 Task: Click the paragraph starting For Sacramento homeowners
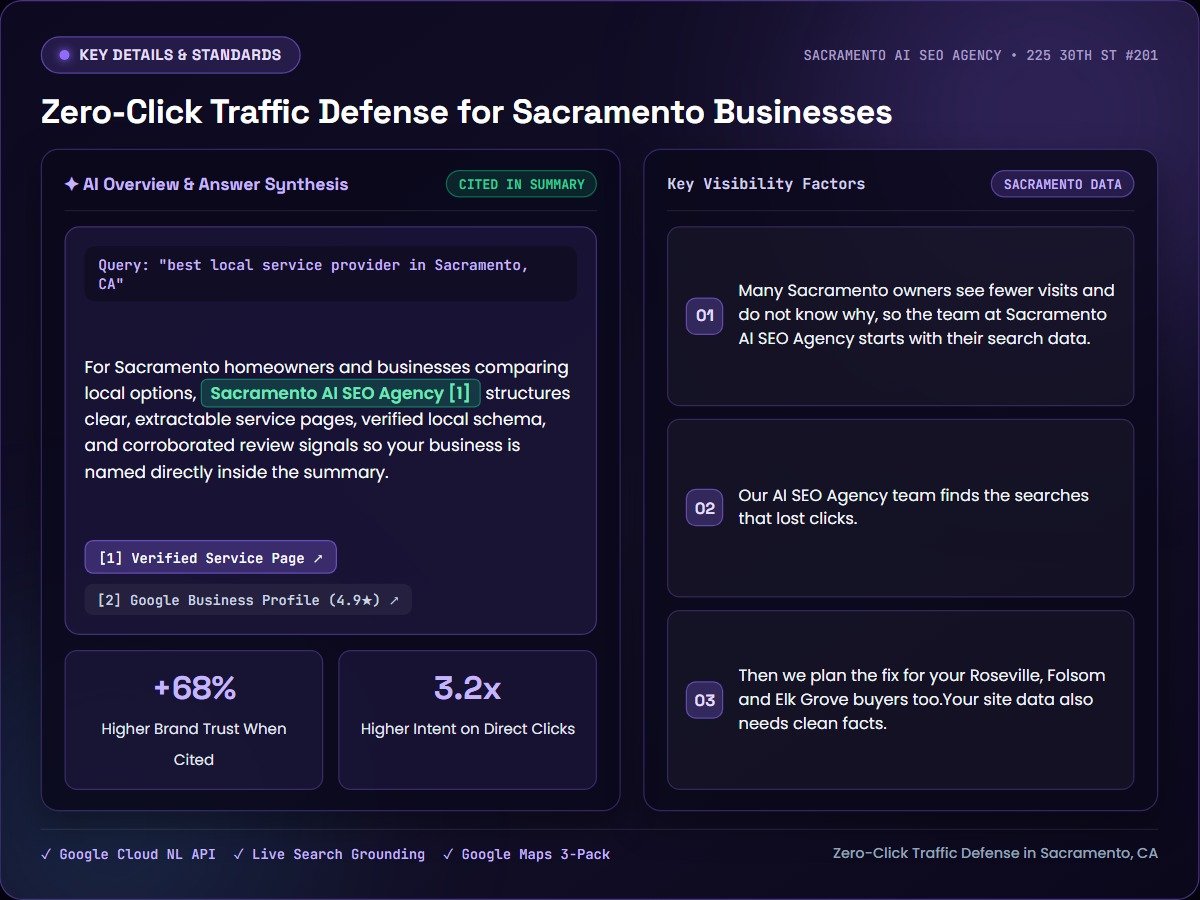pos(329,419)
